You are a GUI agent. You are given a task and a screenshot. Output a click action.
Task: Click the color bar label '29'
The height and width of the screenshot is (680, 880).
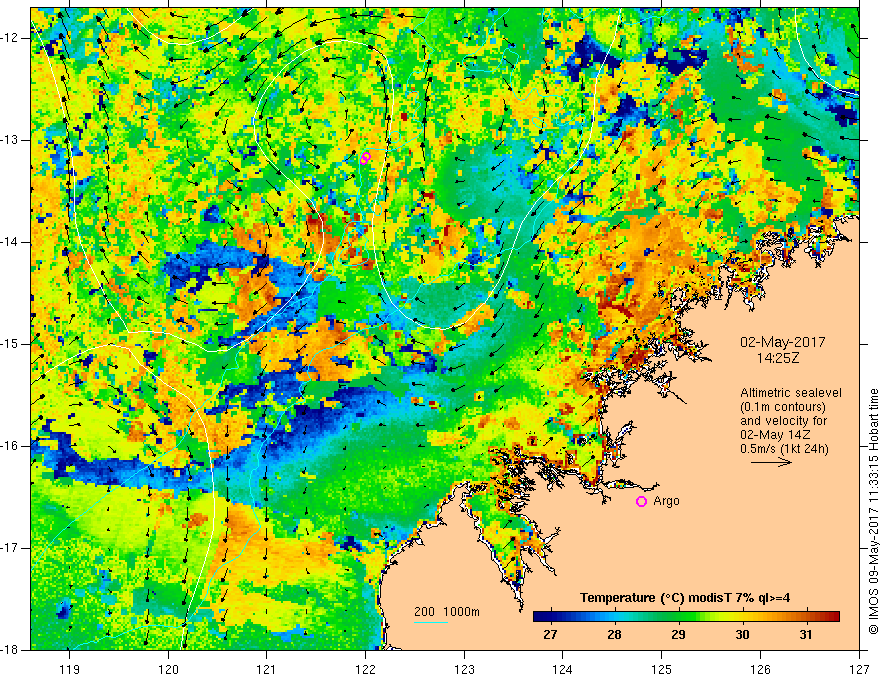point(678,635)
